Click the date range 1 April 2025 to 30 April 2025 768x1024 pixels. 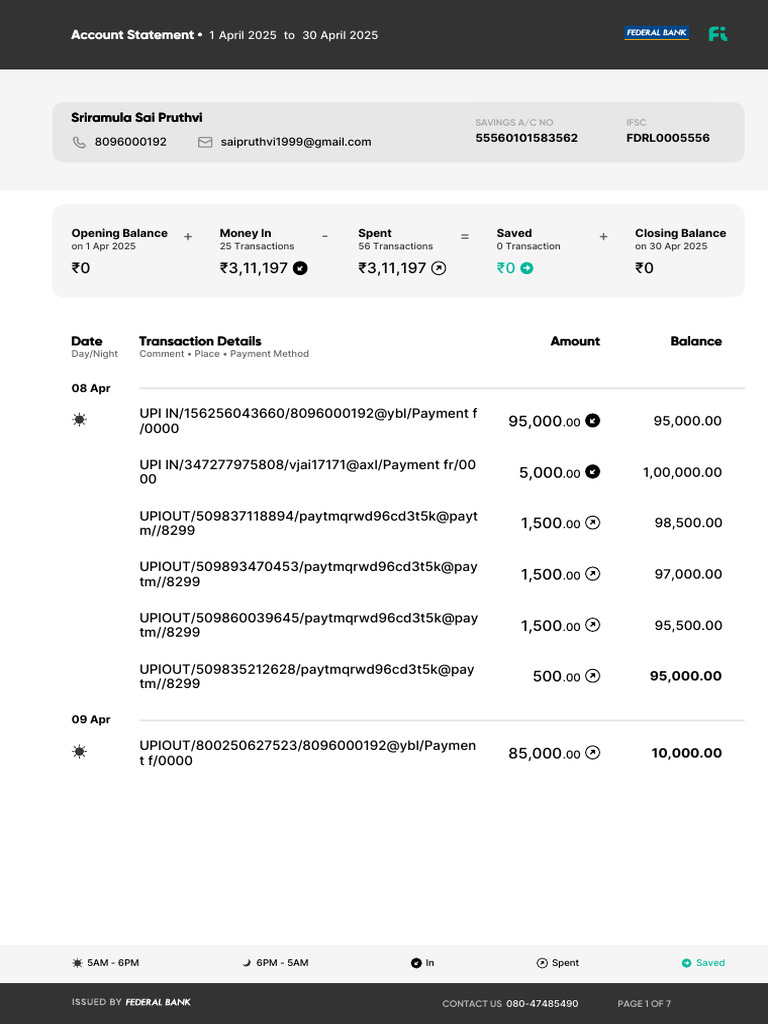(294, 35)
